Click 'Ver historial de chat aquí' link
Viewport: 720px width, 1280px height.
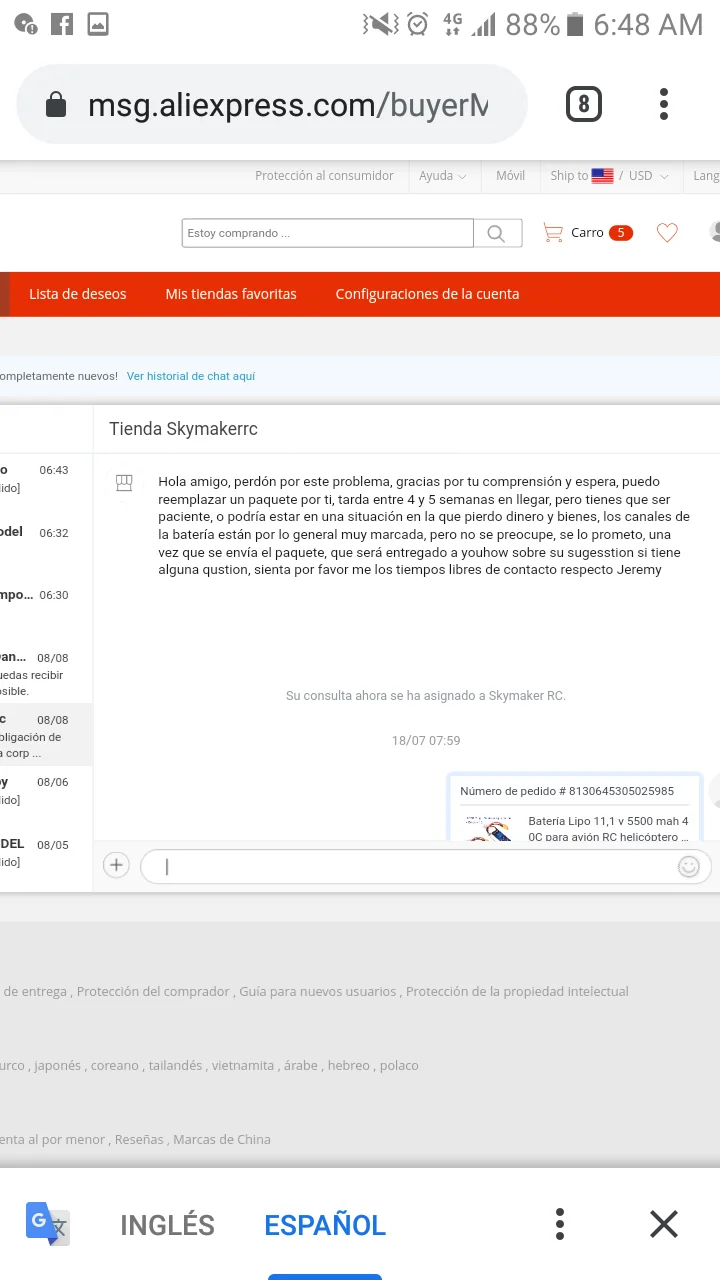(x=191, y=376)
